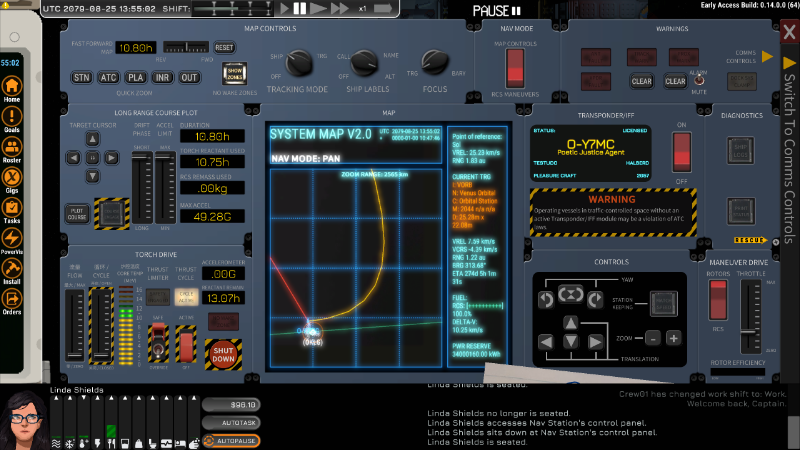
Task: Move target cursor left arrow
Action: click(x=73, y=158)
